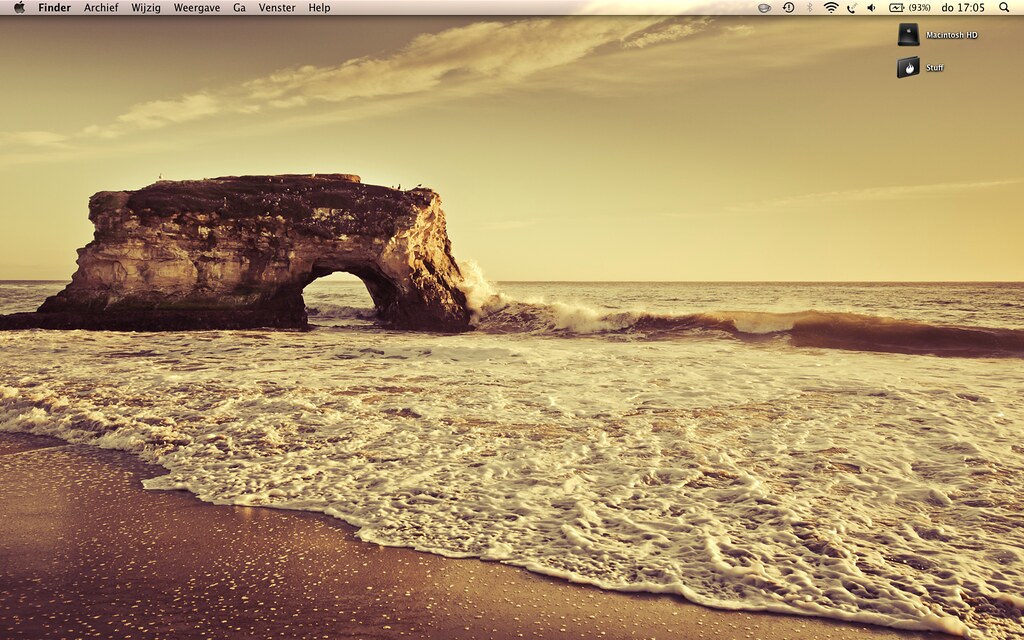The height and width of the screenshot is (640, 1024).
Task: Open the volume control icon
Action: tap(871, 8)
